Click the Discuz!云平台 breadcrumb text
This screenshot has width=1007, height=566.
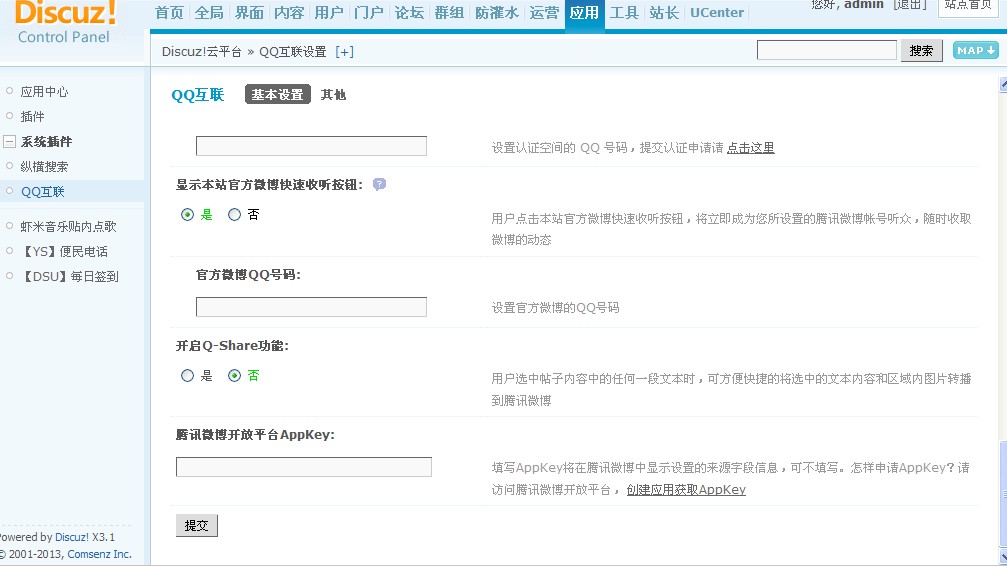click(202, 52)
